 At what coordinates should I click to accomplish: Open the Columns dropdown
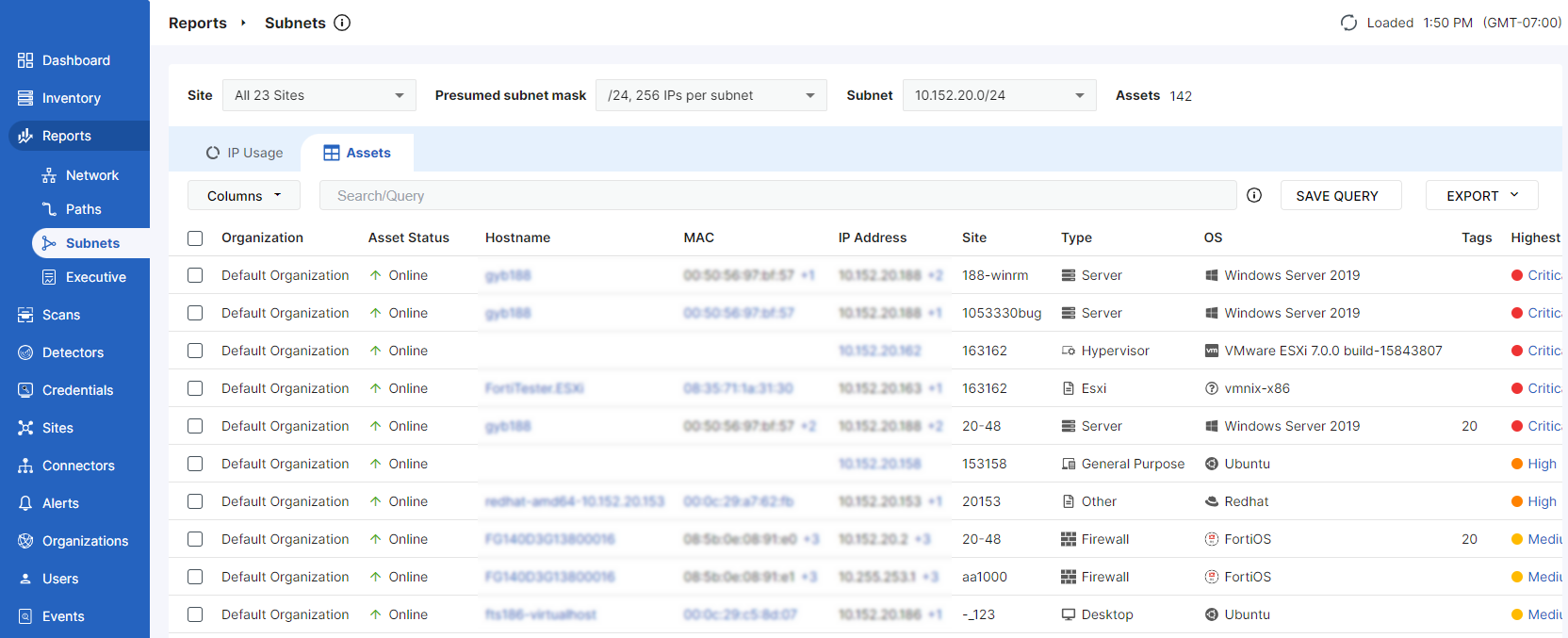pos(243,196)
